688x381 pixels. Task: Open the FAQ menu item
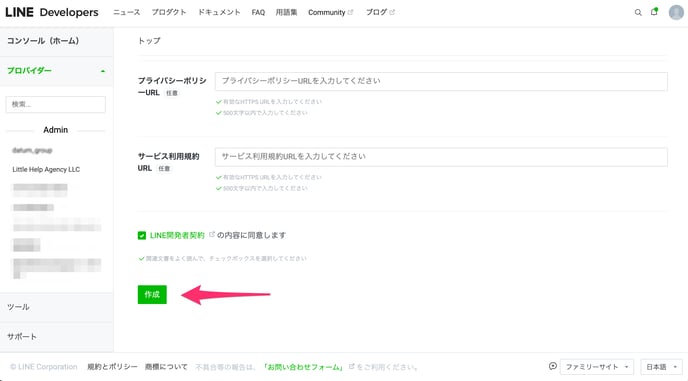coord(258,13)
